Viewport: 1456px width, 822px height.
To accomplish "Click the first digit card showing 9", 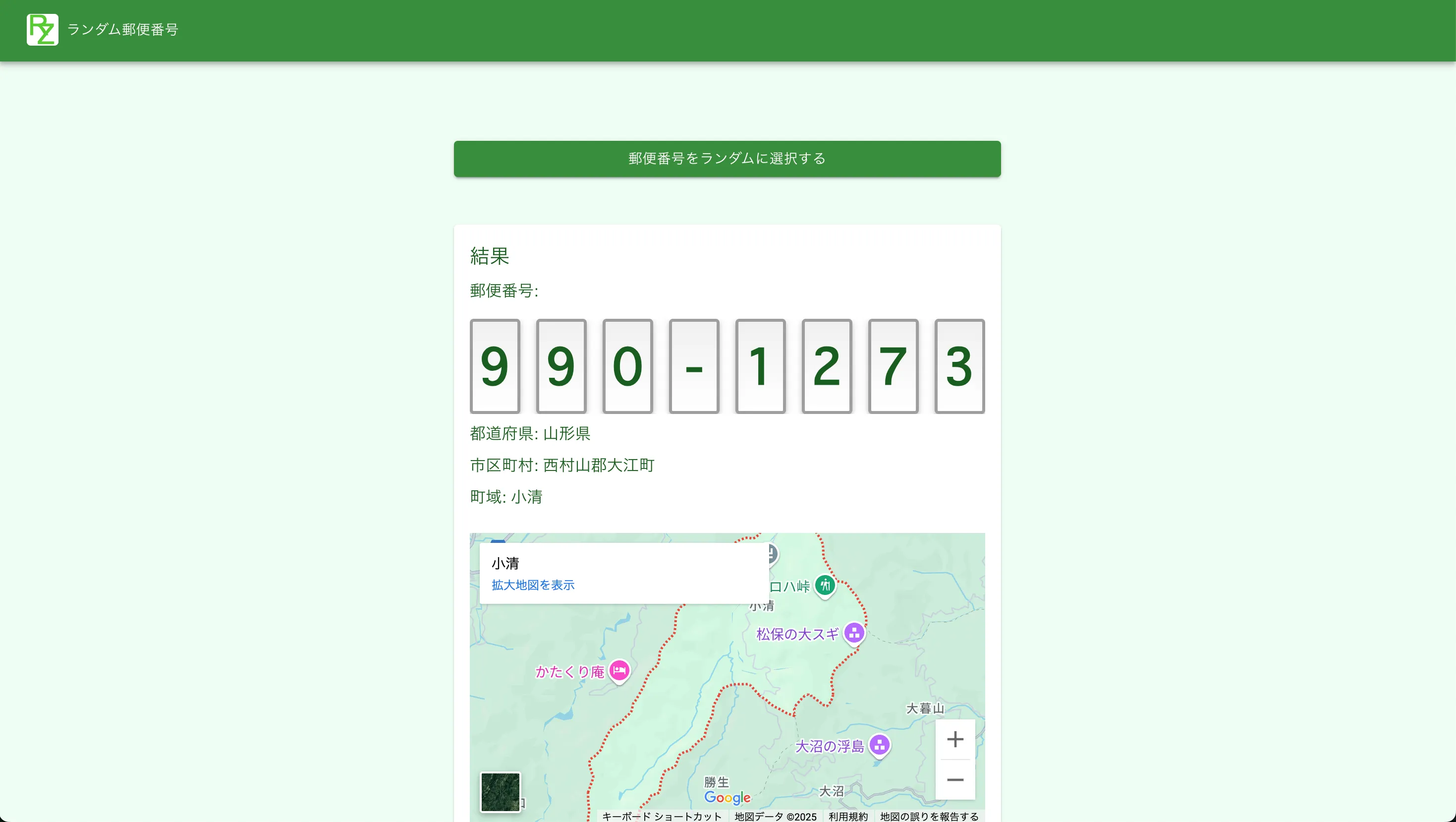I will pyautogui.click(x=495, y=366).
